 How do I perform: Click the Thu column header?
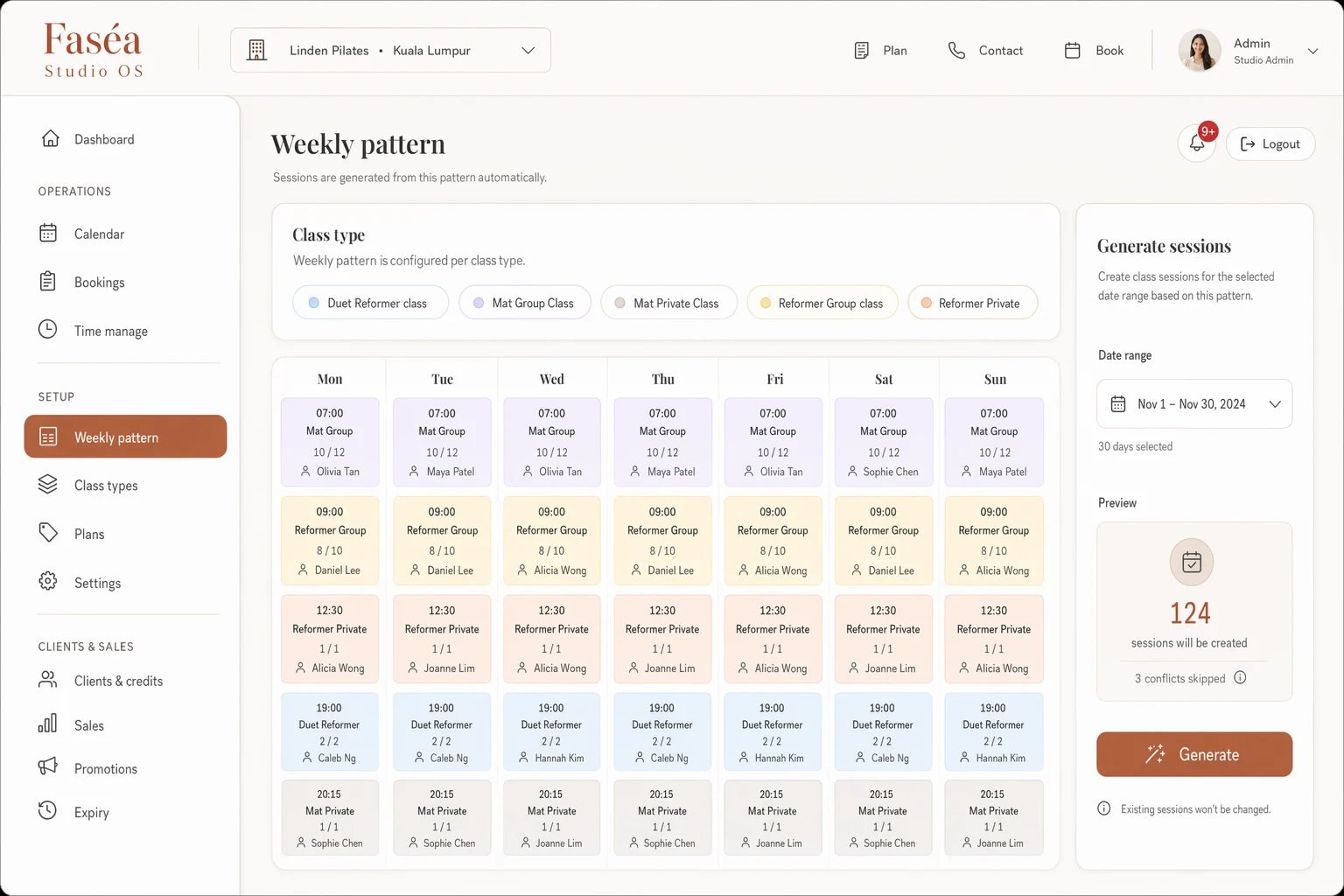point(662,379)
